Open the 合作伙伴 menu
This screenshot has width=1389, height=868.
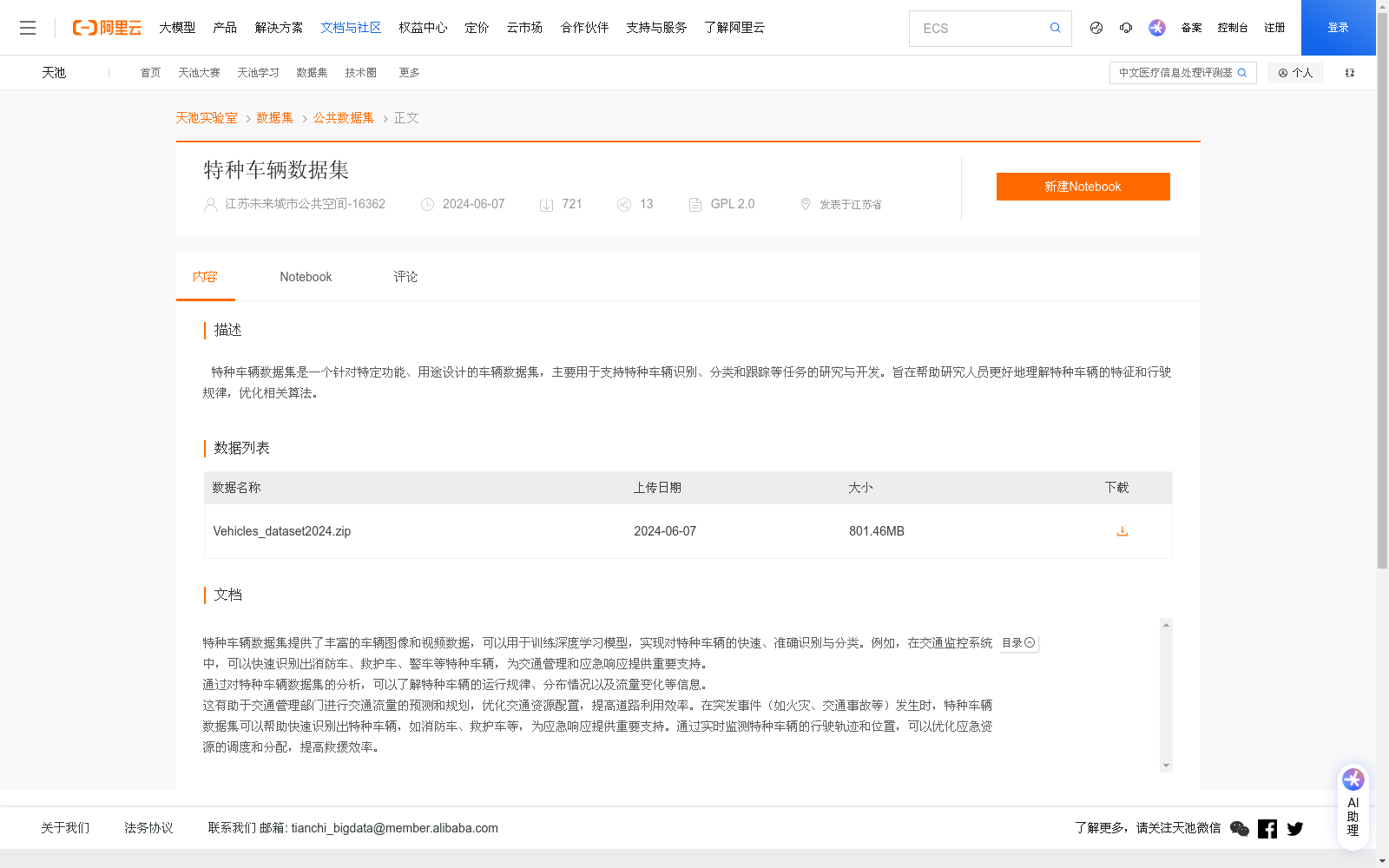[584, 28]
